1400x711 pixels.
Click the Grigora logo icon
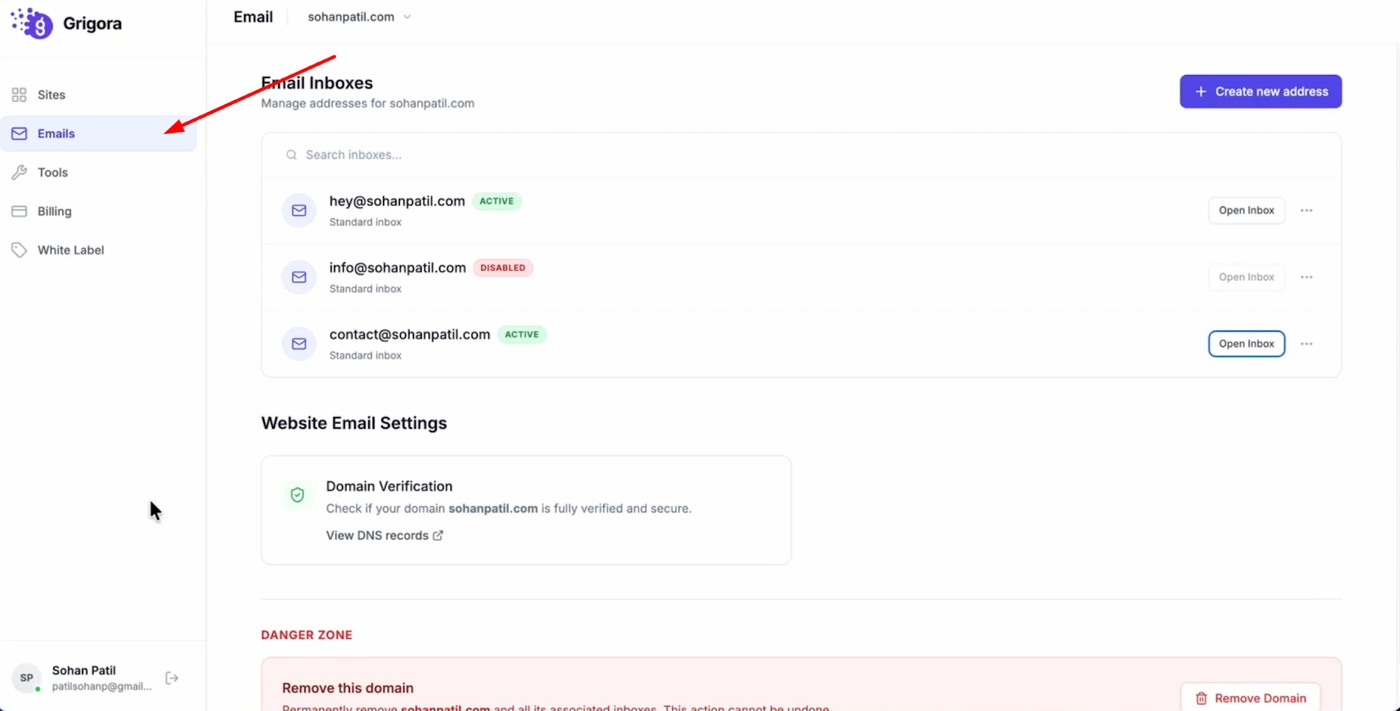coord(32,23)
